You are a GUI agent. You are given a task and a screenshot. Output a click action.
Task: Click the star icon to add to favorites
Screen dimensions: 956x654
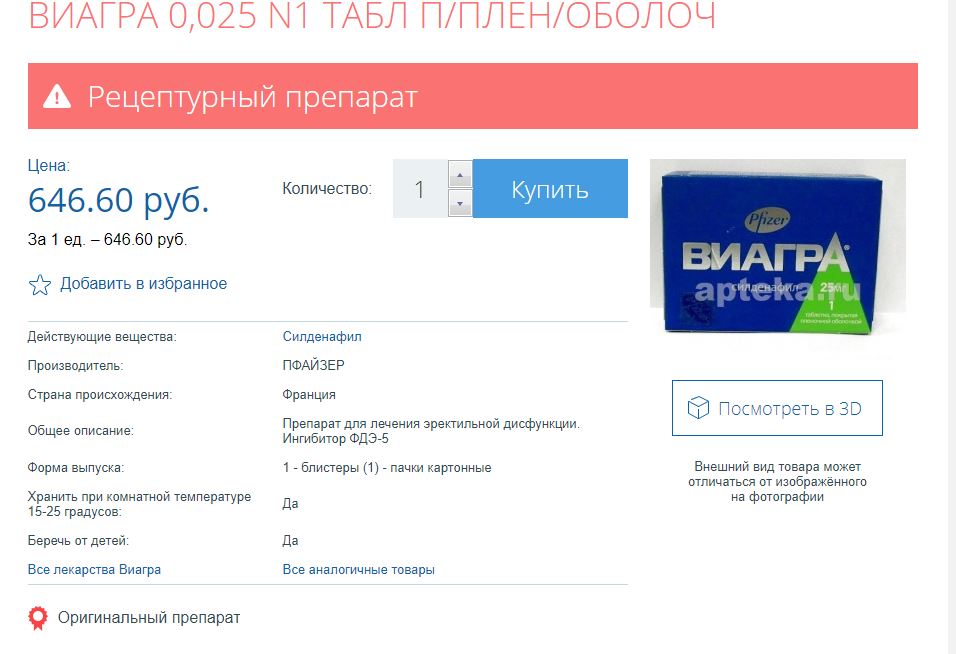pos(40,285)
